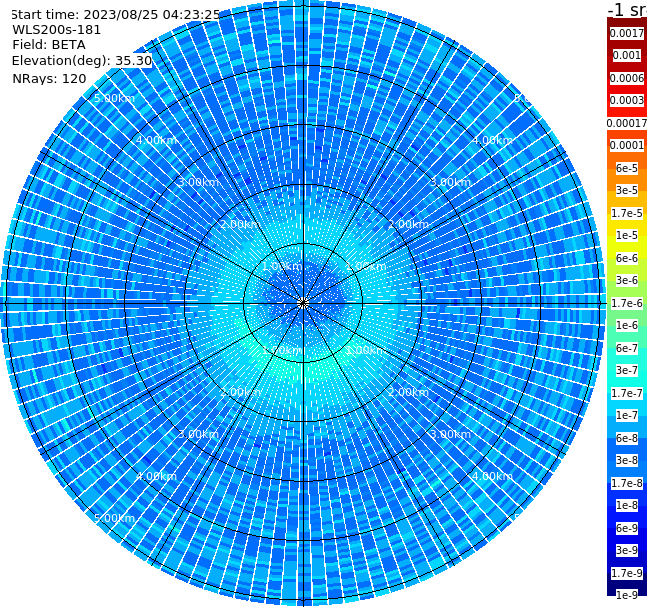Click the 6e-8 colorbar label

coord(627,438)
